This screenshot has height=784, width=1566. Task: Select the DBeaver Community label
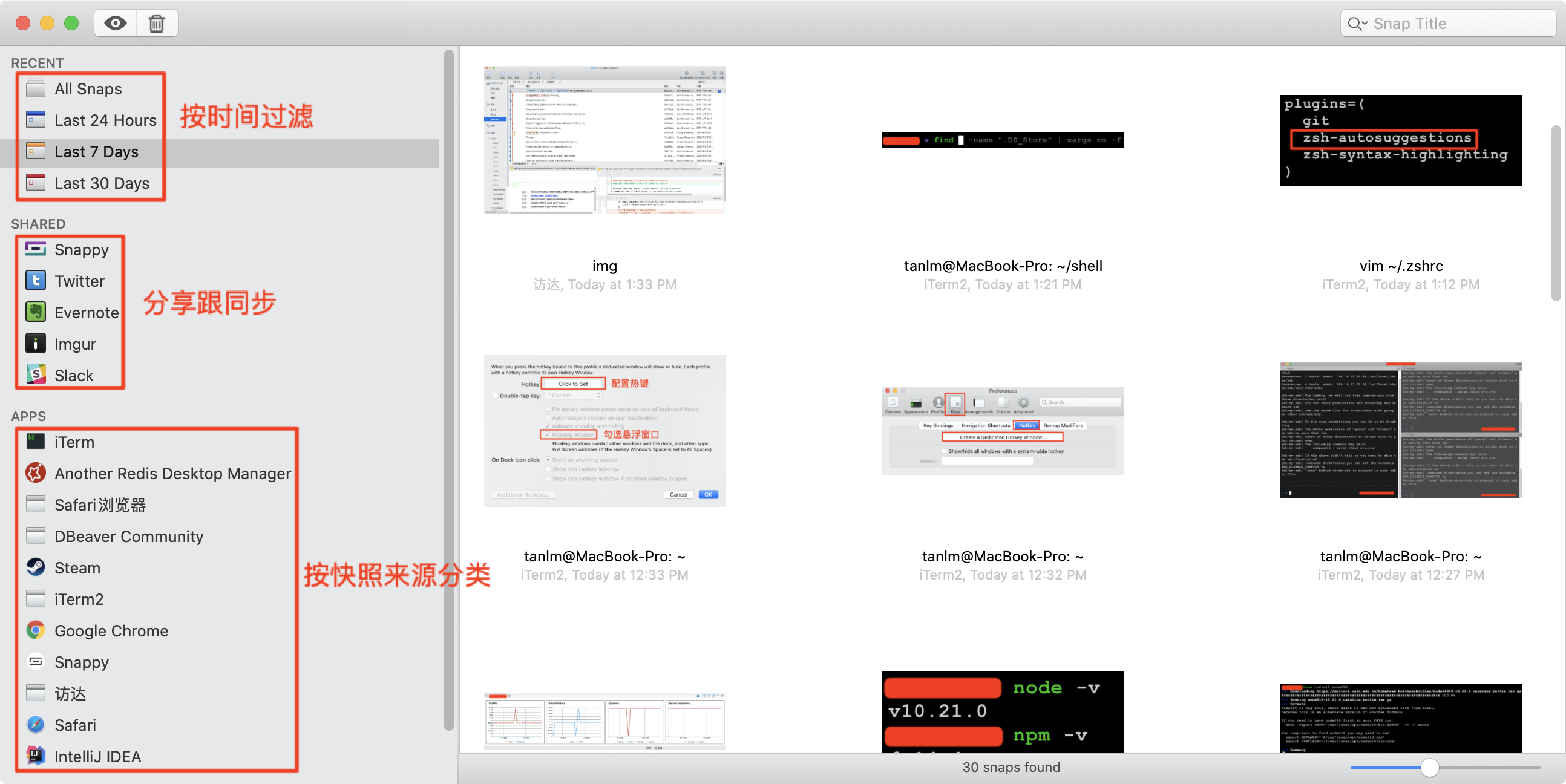tap(129, 536)
